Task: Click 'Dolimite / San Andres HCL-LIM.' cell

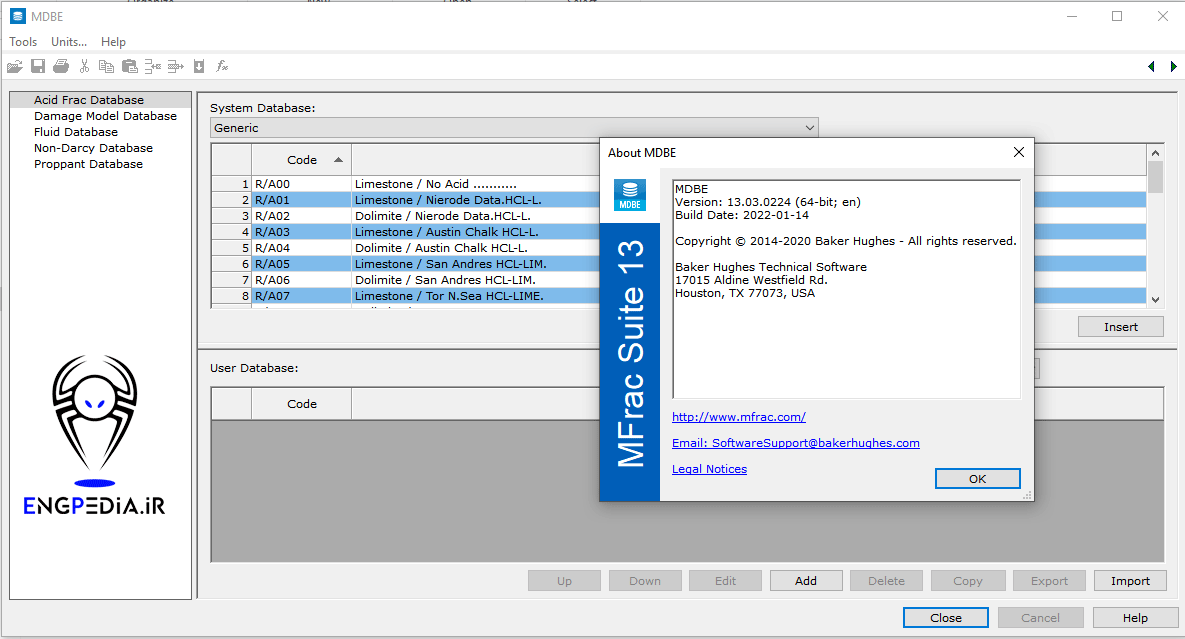Action: click(476, 279)
